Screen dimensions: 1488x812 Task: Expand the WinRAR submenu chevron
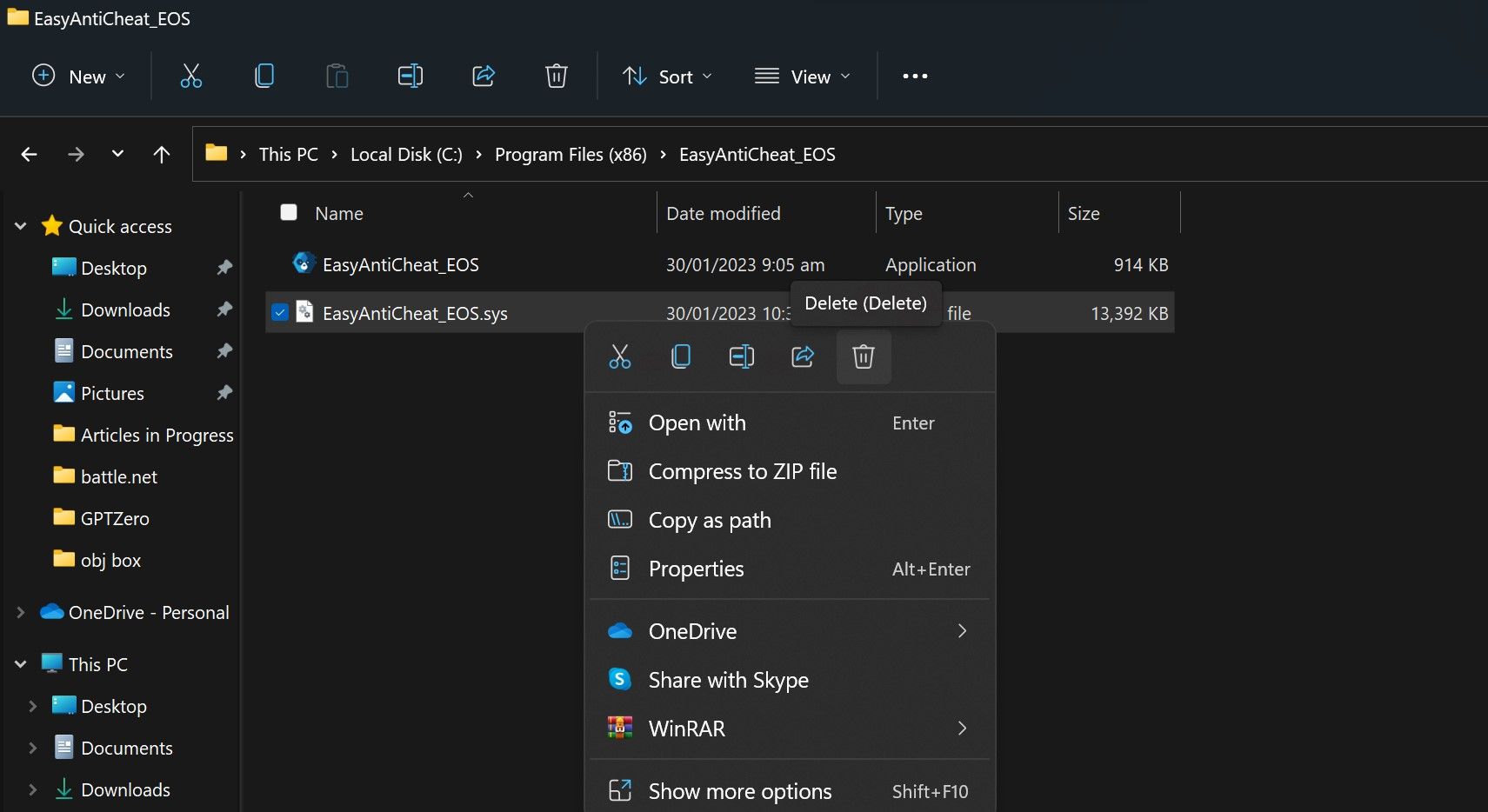(961, 729)
